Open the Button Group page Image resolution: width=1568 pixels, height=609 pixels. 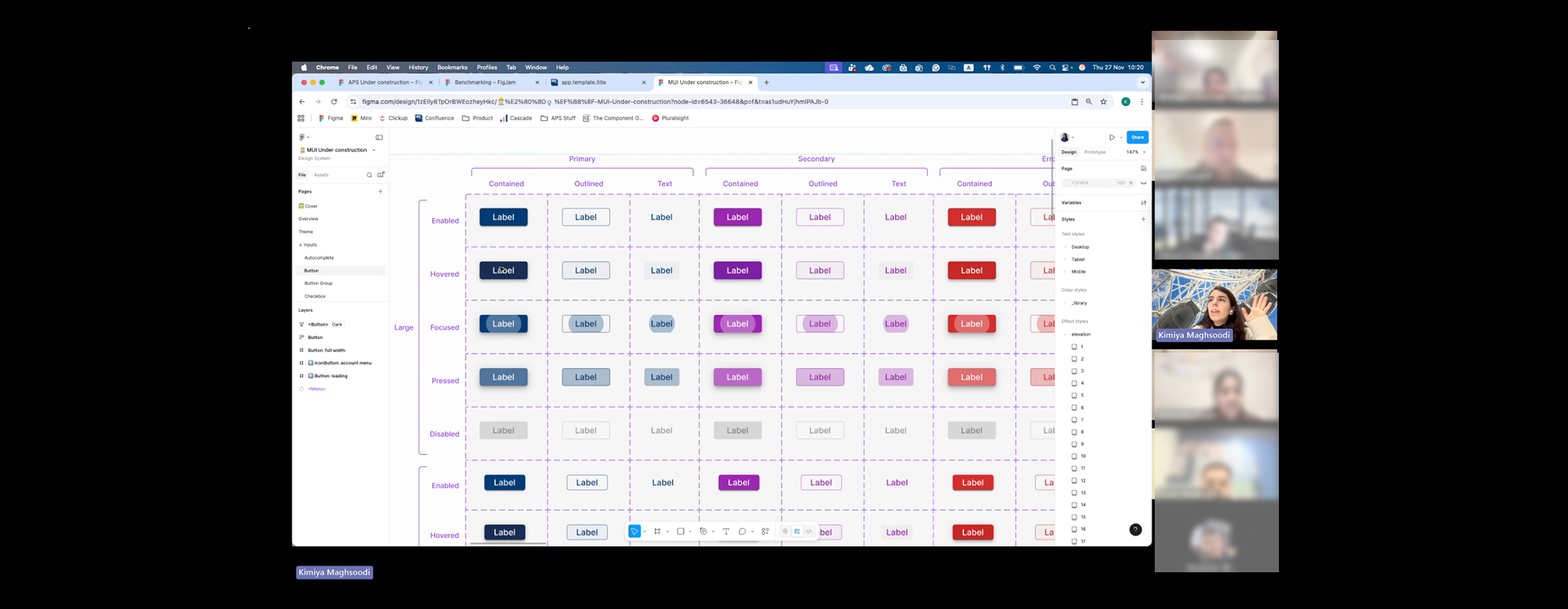pos(318,283)
